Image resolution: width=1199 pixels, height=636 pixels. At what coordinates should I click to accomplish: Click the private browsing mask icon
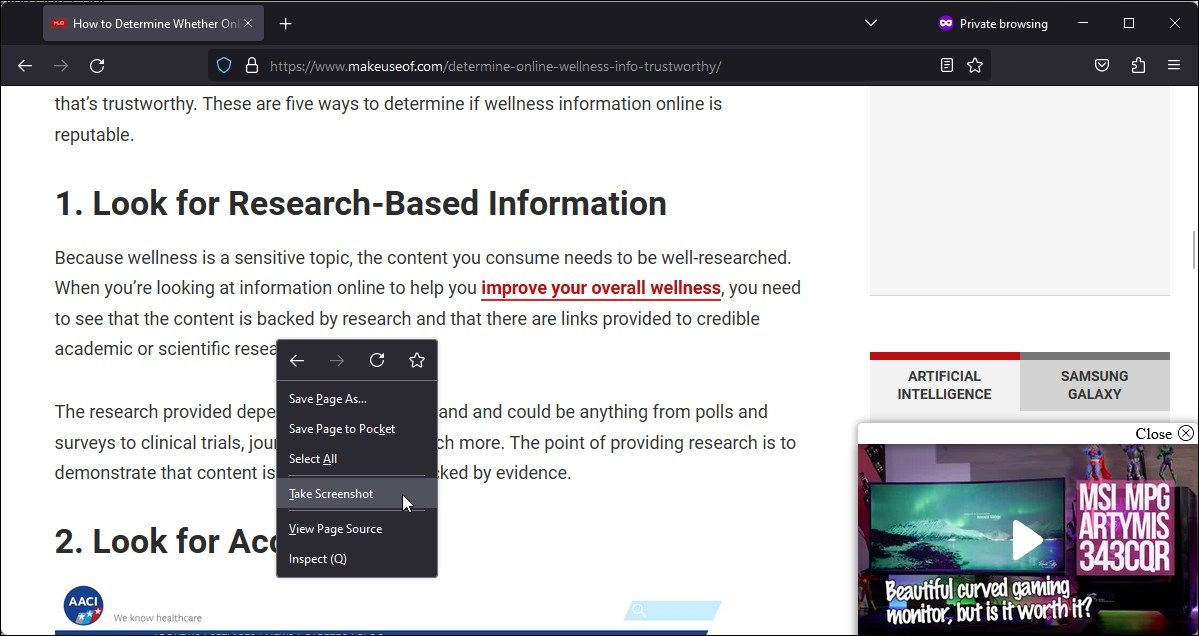point(944,23)
